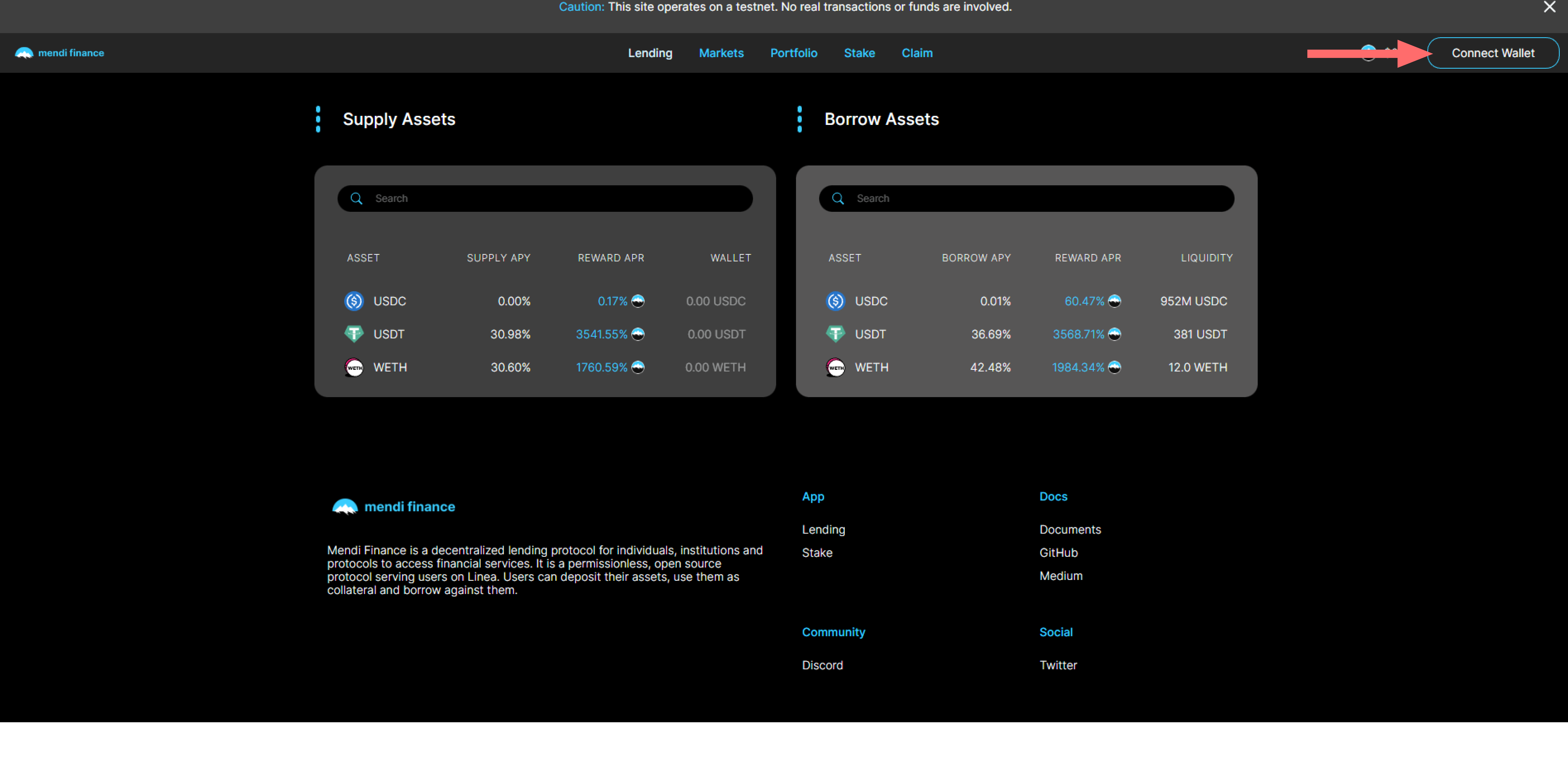Click the USDC coin icon in Borrow Assets
Screen dimensions: 1568x757
pos(836,301)
